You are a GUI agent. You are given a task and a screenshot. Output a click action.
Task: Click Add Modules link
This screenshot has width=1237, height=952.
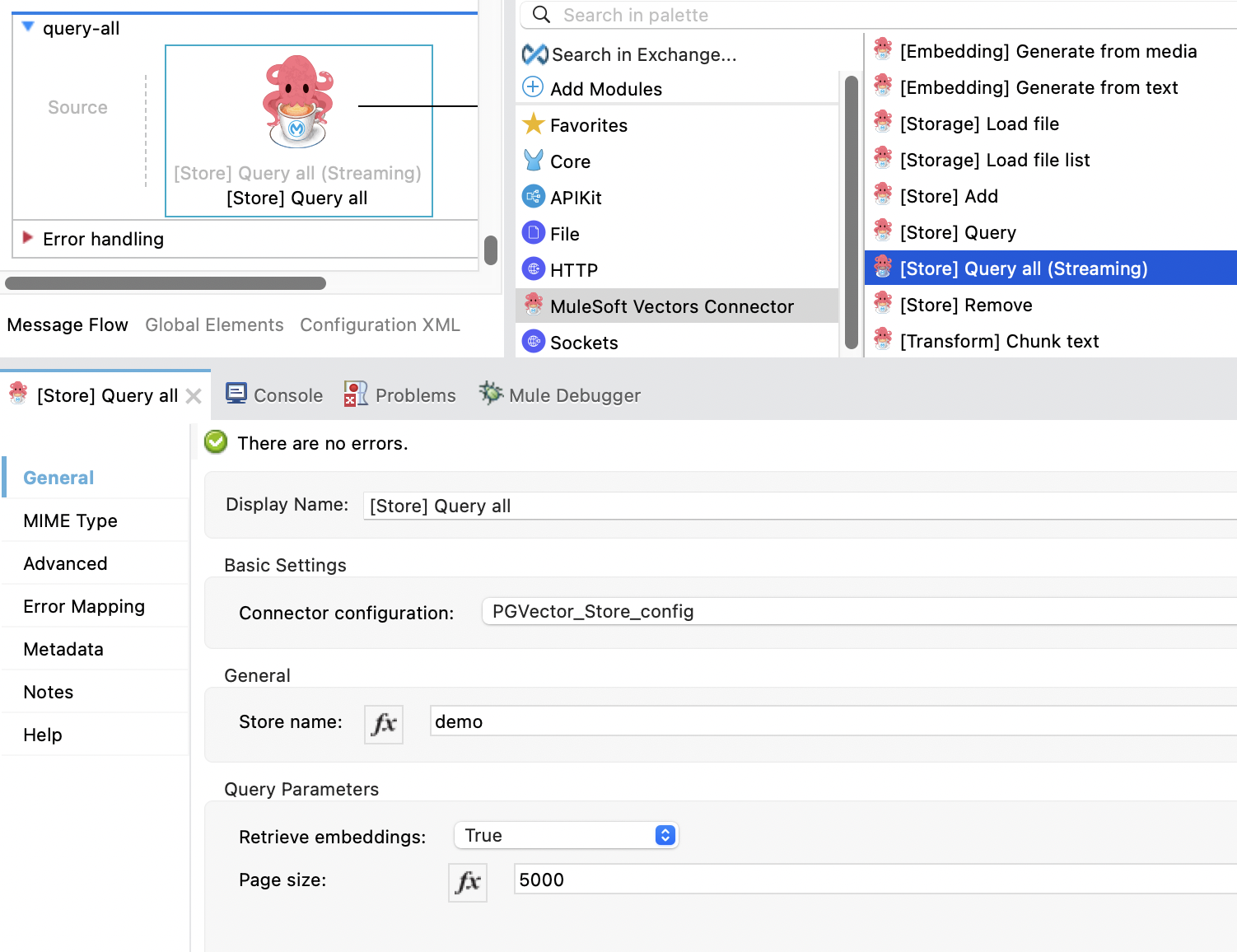pyautogui.click(x=606, y=89)
